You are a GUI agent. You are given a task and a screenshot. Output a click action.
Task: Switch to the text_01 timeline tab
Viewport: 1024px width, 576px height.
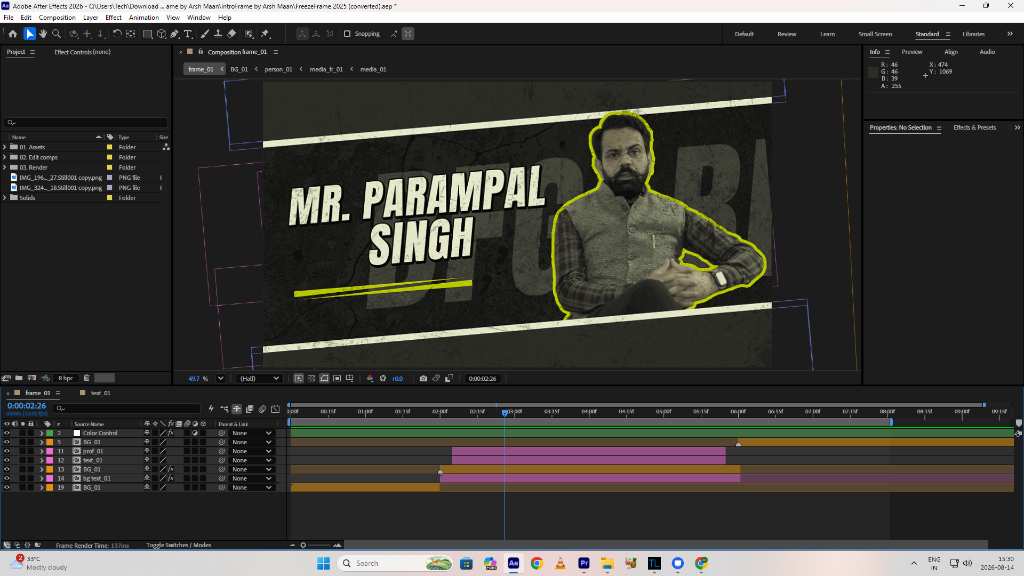coord(100,393)
